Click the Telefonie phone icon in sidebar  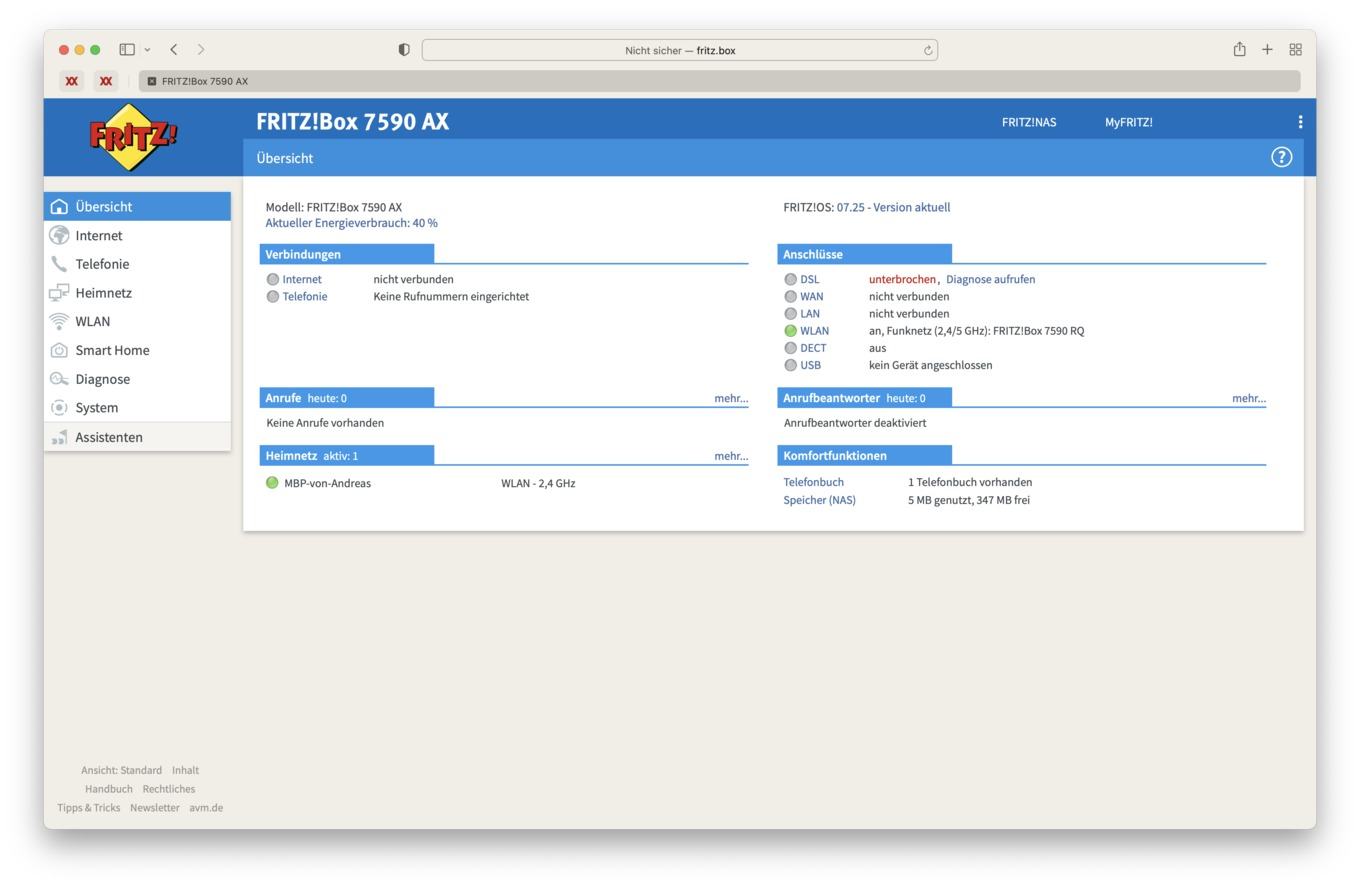pos(59,264)
